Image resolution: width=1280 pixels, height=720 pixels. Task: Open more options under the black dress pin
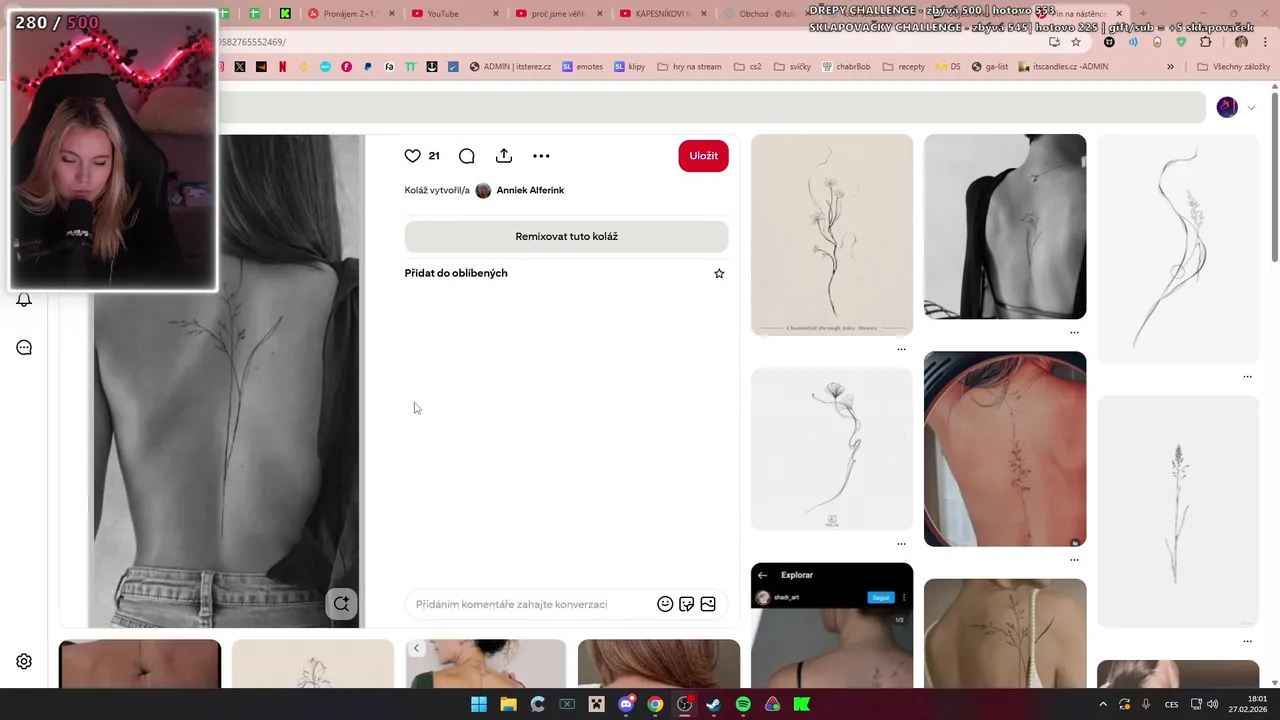(x=1074, y=332)
